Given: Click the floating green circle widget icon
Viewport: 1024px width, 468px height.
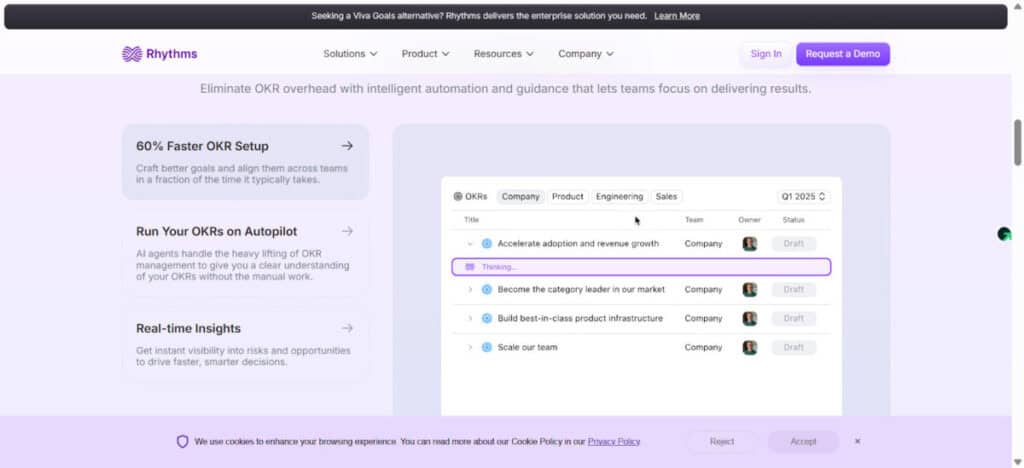Looking at the screenshot, I should 1004,234.
